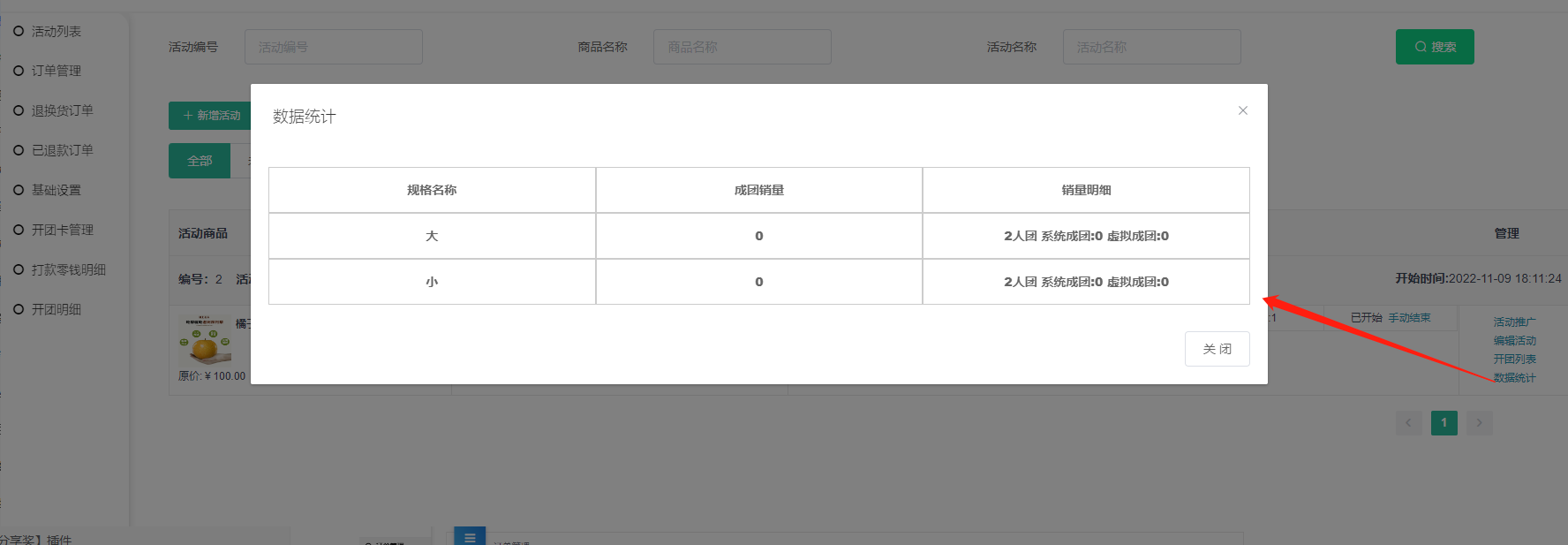This screenshot has width=1568, height=545.
Task: Click the blue hamburger menu icon
Action: pyautogui.click(x=470, y=536)
